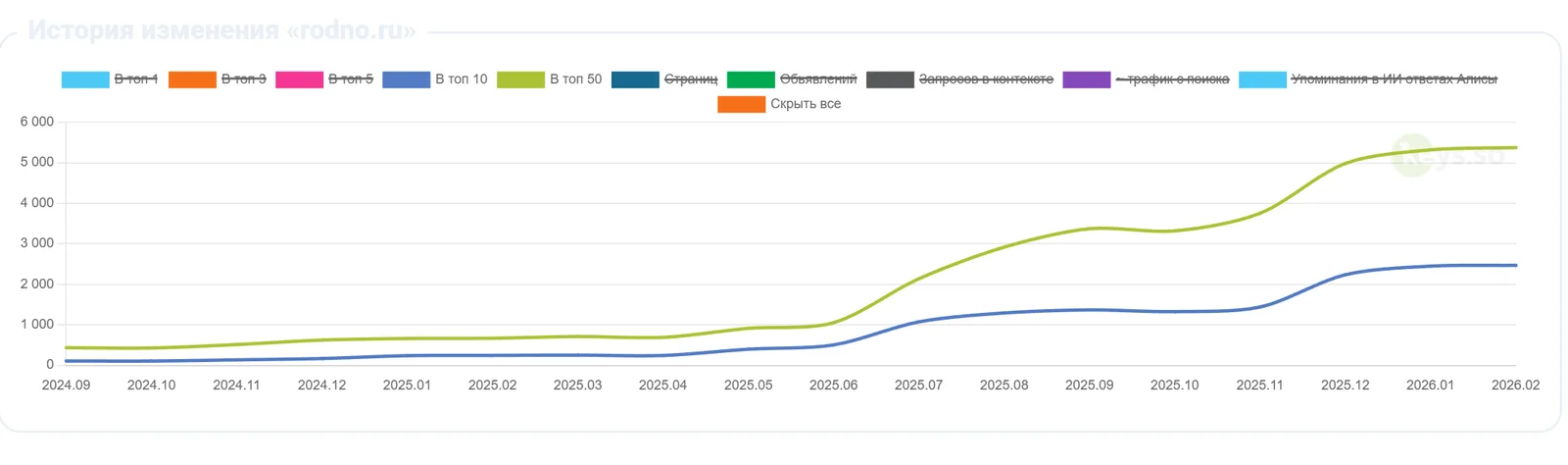Click x-axis label '2026.01'

pos(1430,386)
